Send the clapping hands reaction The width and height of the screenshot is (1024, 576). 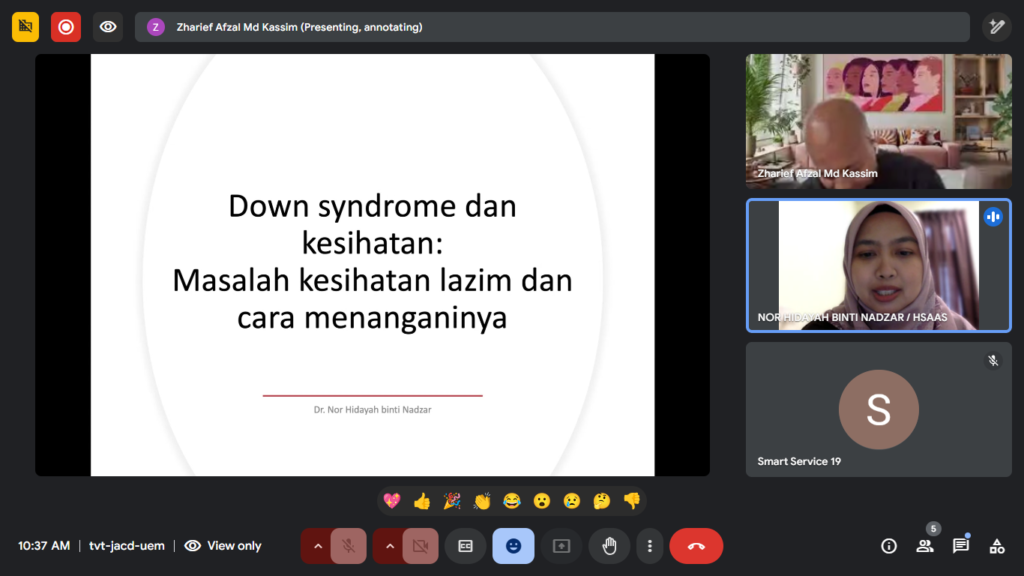coord(482,501)
